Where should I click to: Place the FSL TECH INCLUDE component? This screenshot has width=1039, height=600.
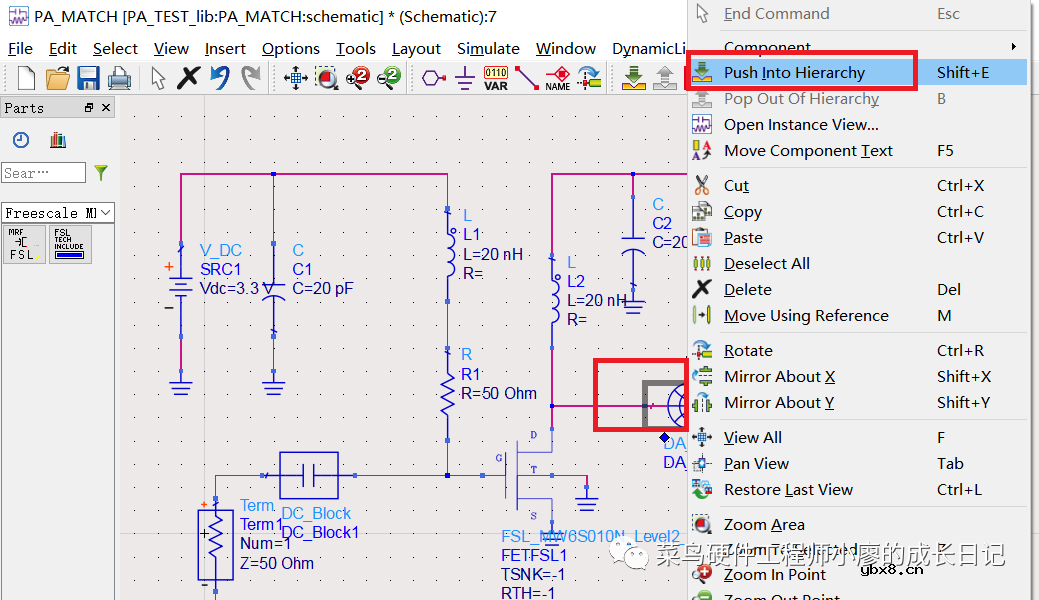(70, 244)
